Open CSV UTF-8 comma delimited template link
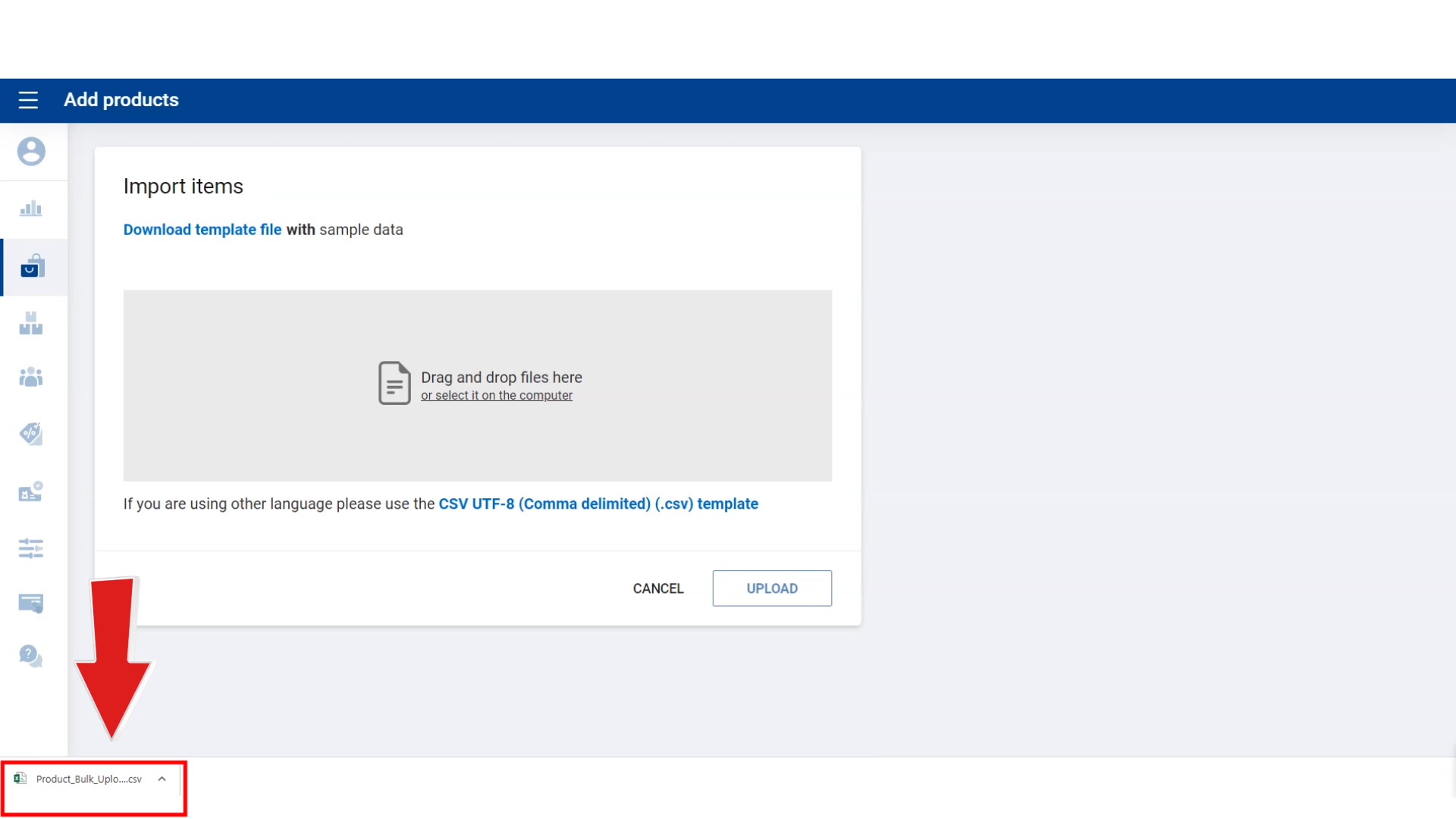Image resolution: width=1456 pixels, height=819 pixels. (598, 504)
